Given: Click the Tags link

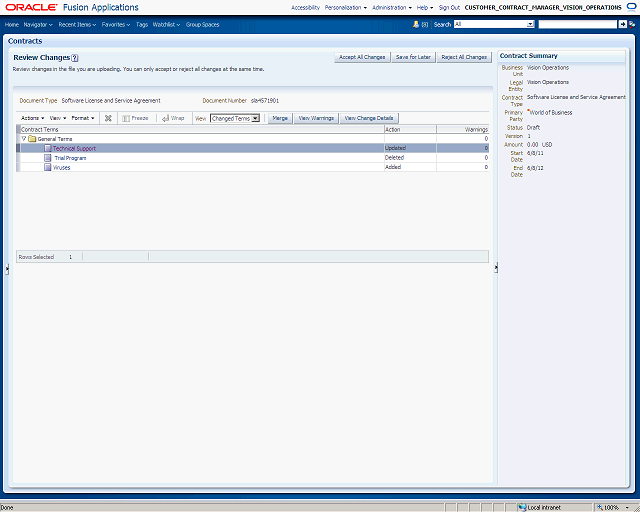Looking at the screenshot, I should coord(142,24).
